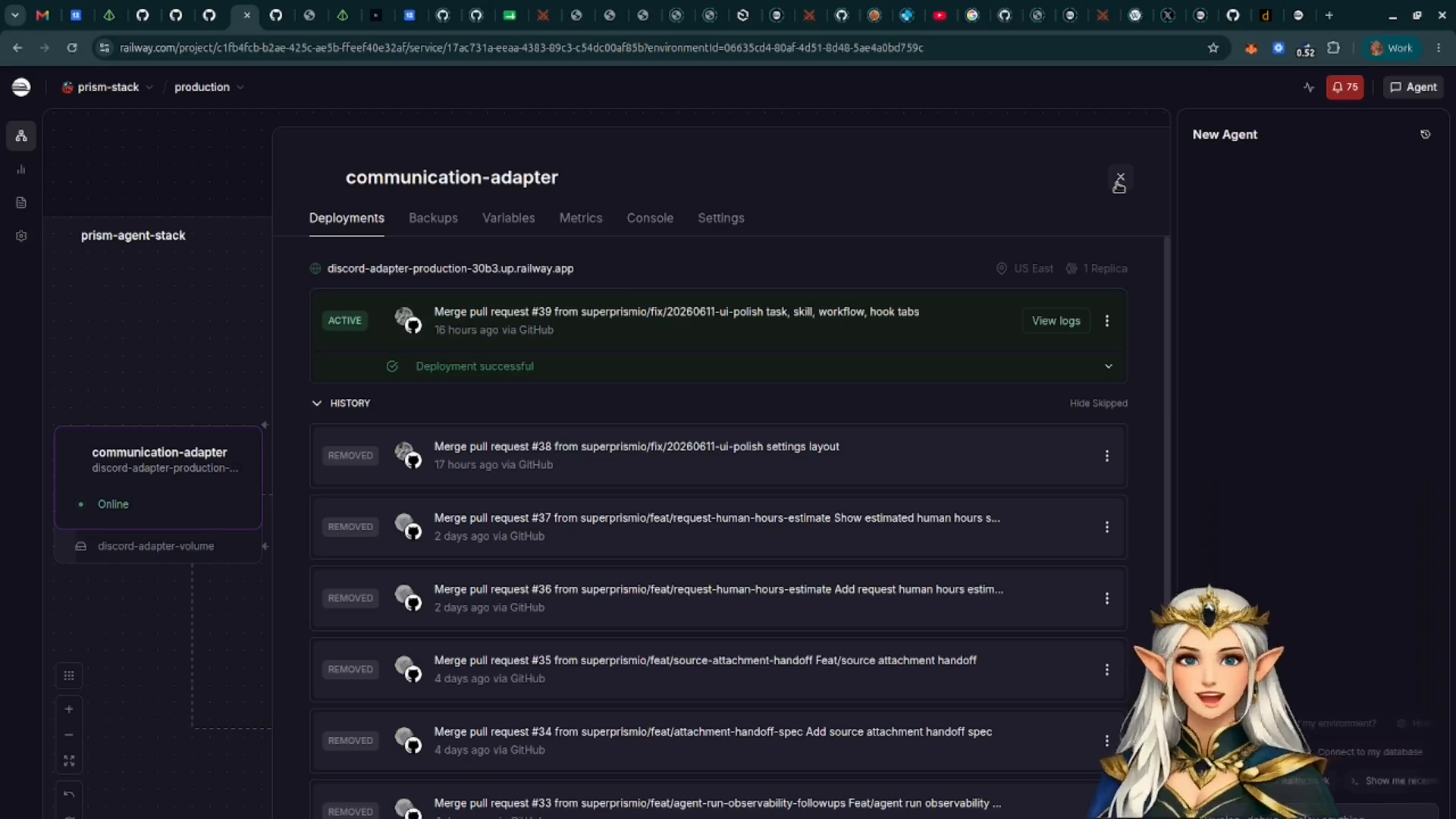Switch to the Metrics tab

click(x=580, y=218)
